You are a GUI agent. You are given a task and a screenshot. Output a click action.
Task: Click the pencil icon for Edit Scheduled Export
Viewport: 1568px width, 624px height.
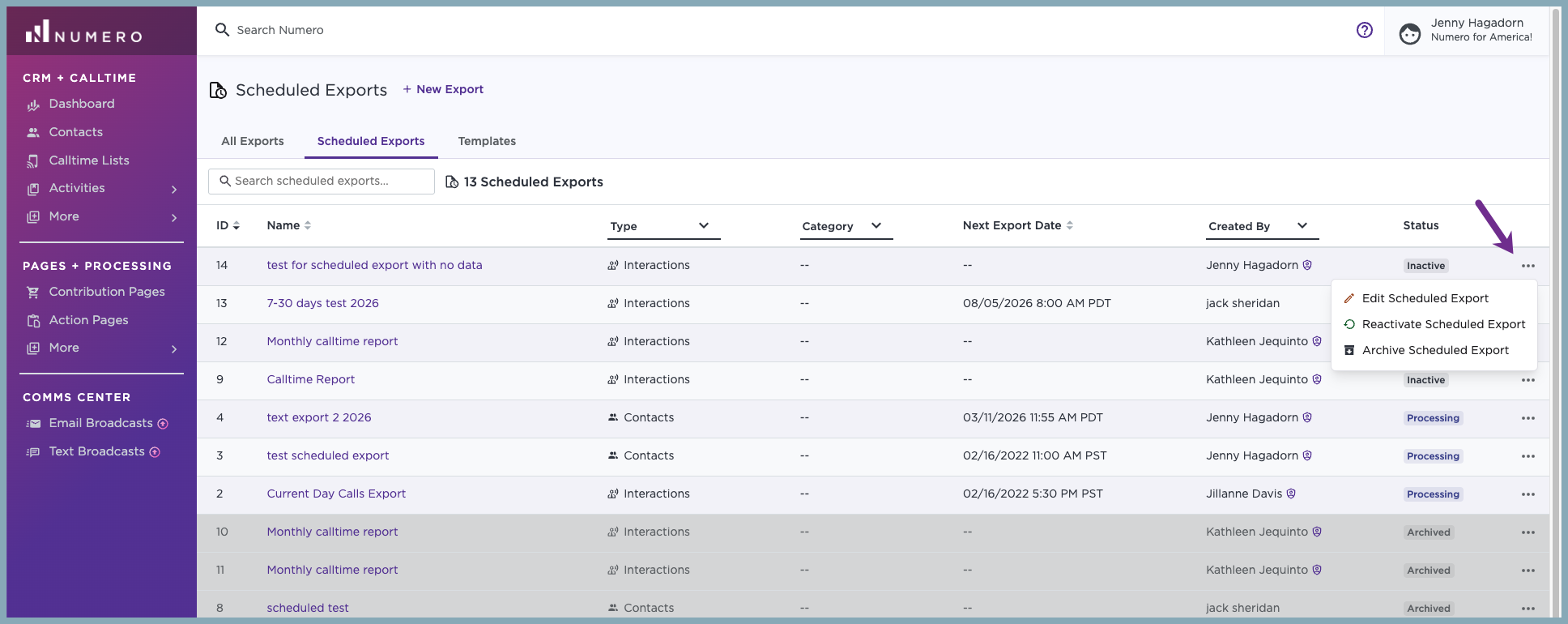[1349, 299]
